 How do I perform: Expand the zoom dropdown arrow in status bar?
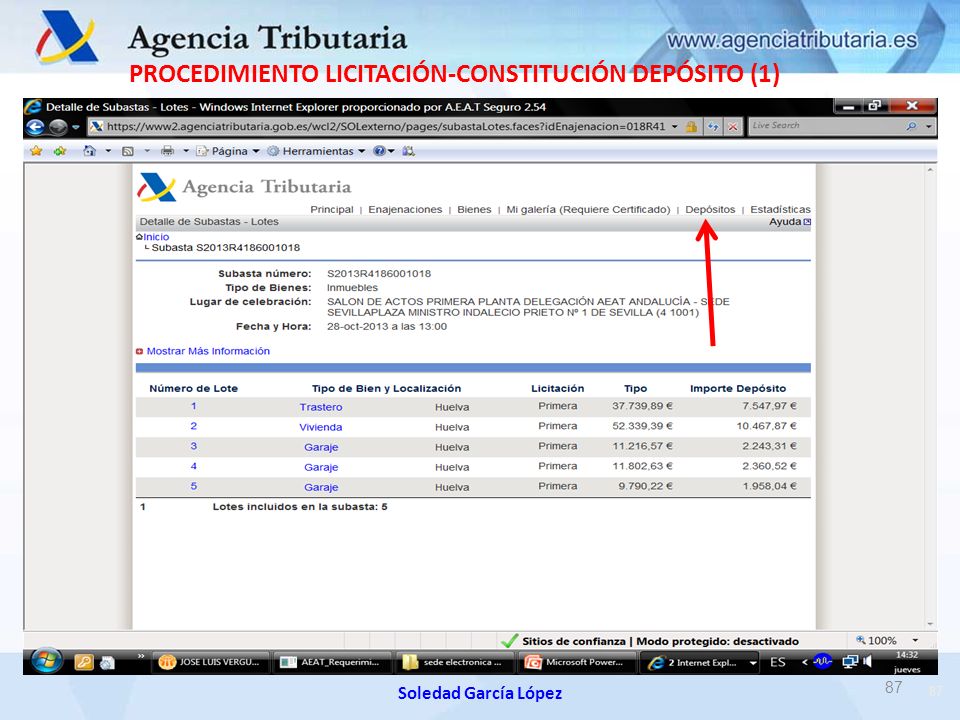tap(915, 640)
